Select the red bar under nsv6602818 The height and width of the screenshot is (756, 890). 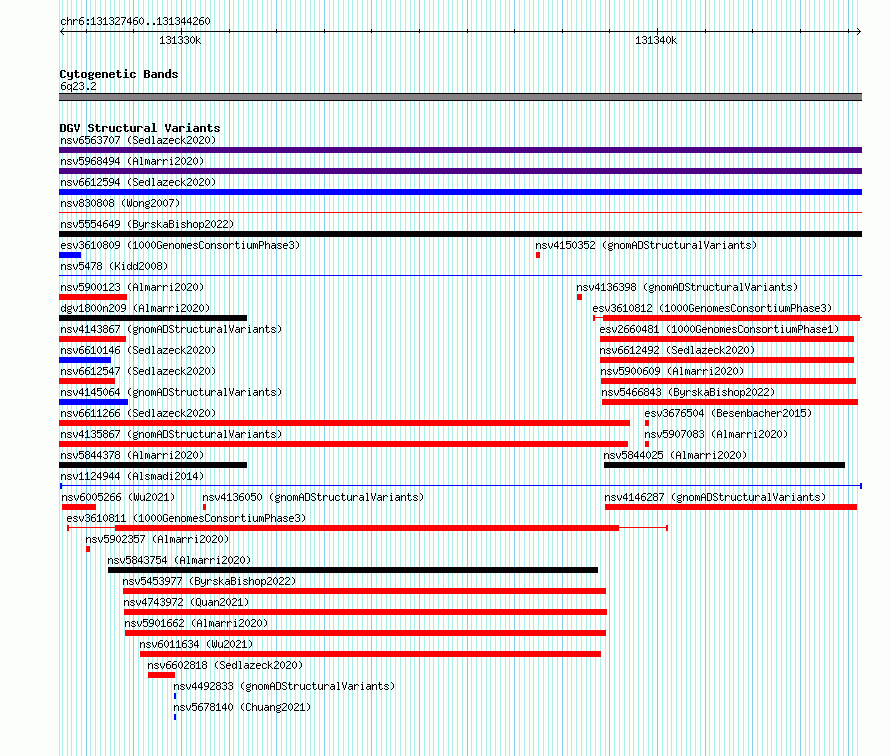[x=161, y=675]
